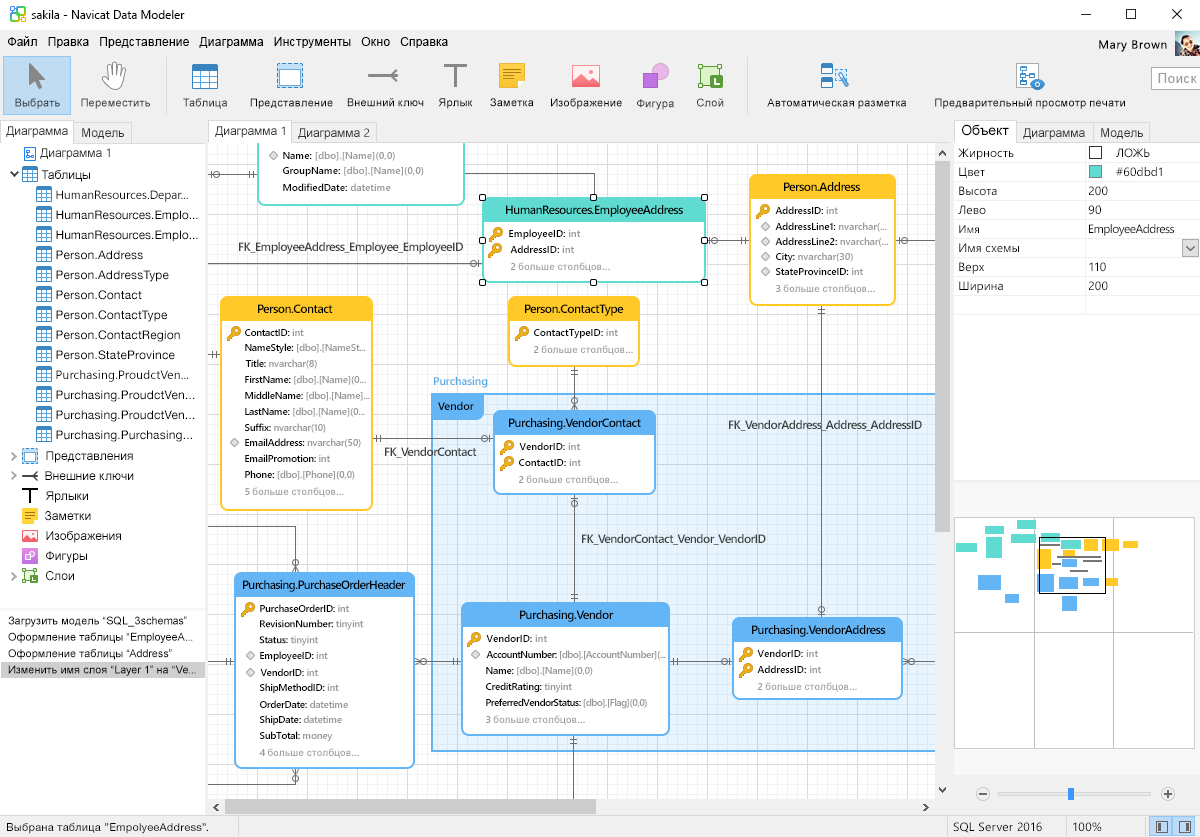Image resolution: width=1200 pixels, height=837 pixels.
Task: Expand the Внешние ключи tree node
Action: (13, 476)
